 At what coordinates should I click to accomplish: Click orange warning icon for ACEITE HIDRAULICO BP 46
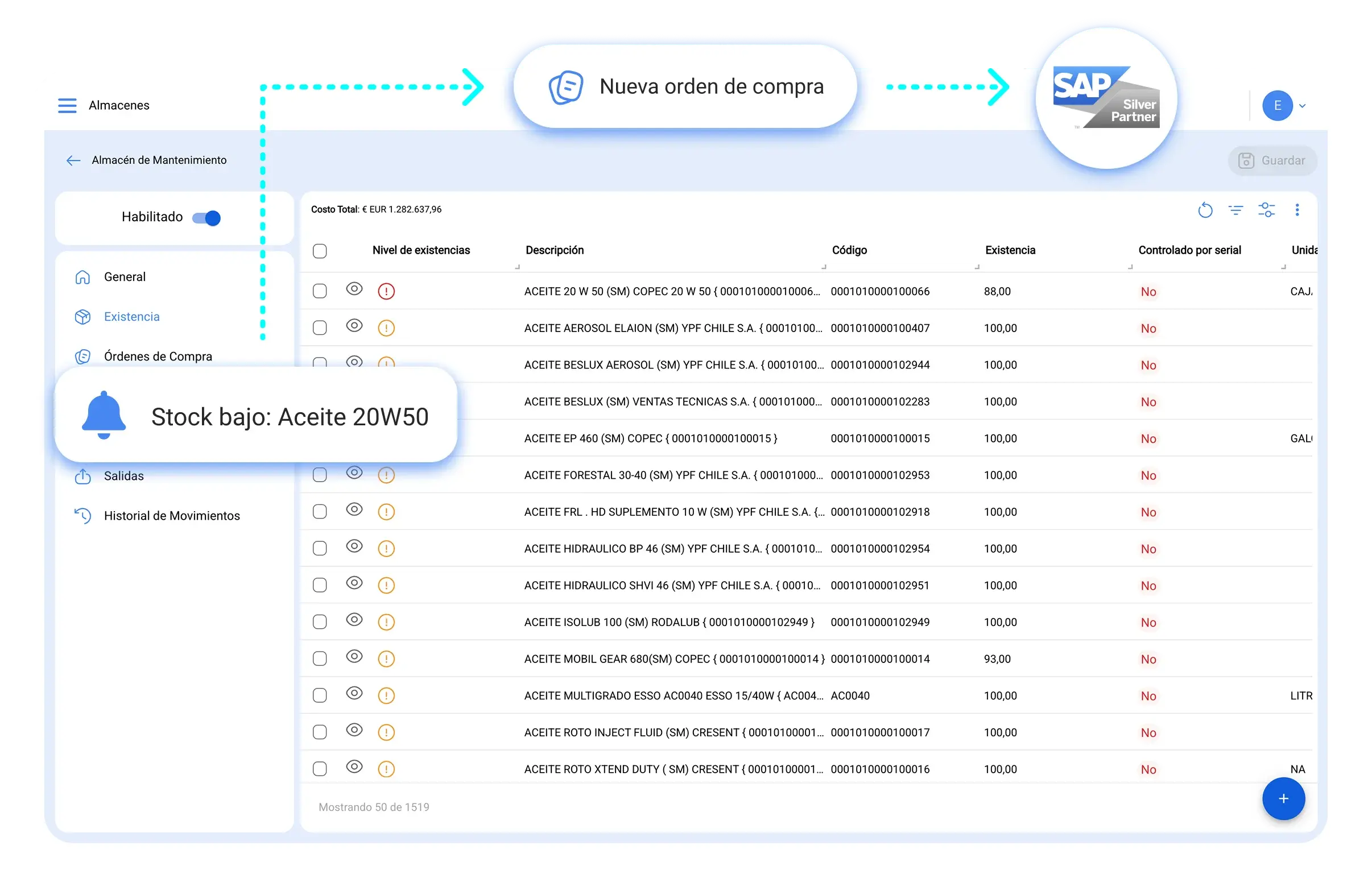point(386,549)
